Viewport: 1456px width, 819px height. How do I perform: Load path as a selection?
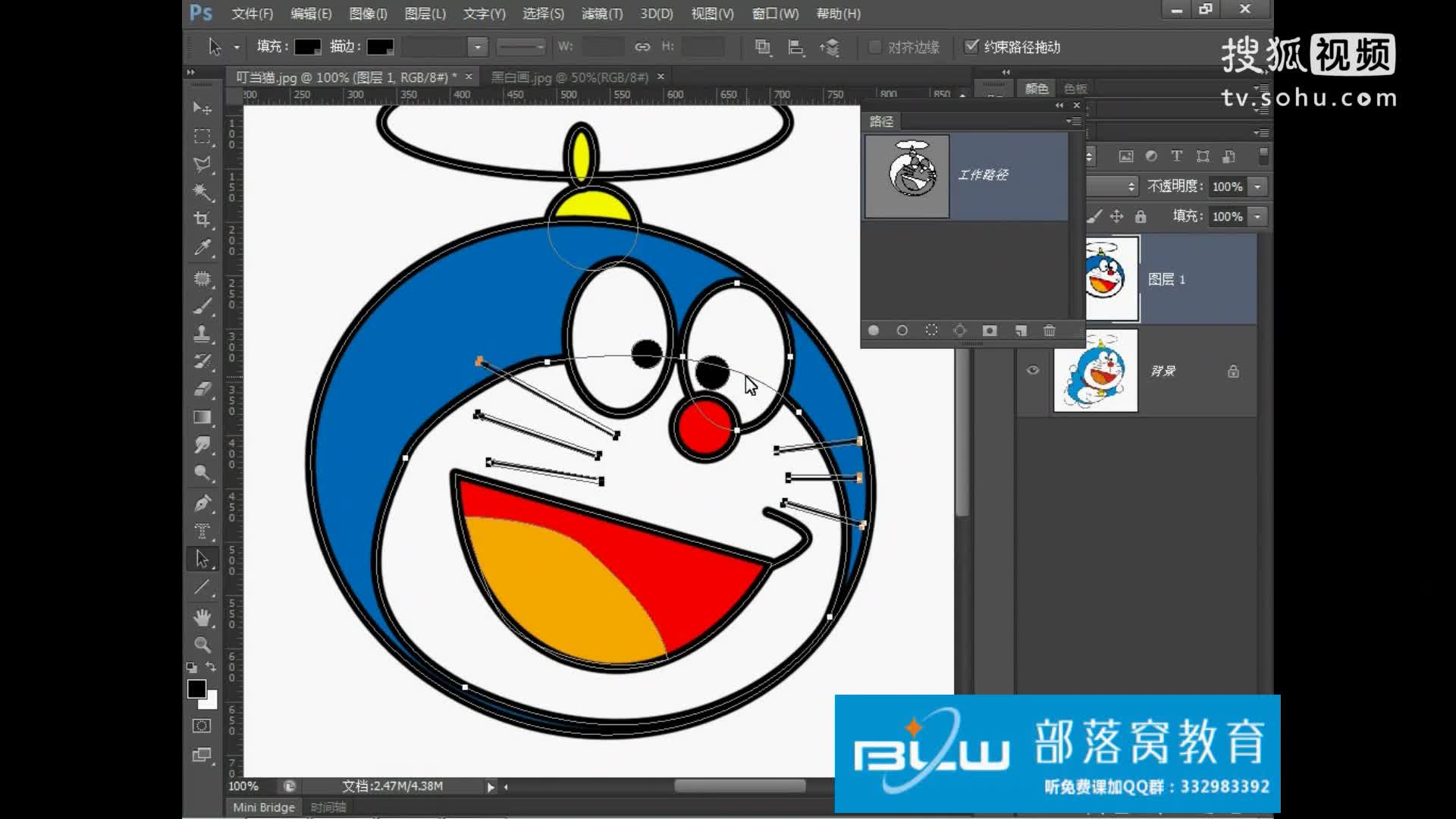click(x=931, y=331)
